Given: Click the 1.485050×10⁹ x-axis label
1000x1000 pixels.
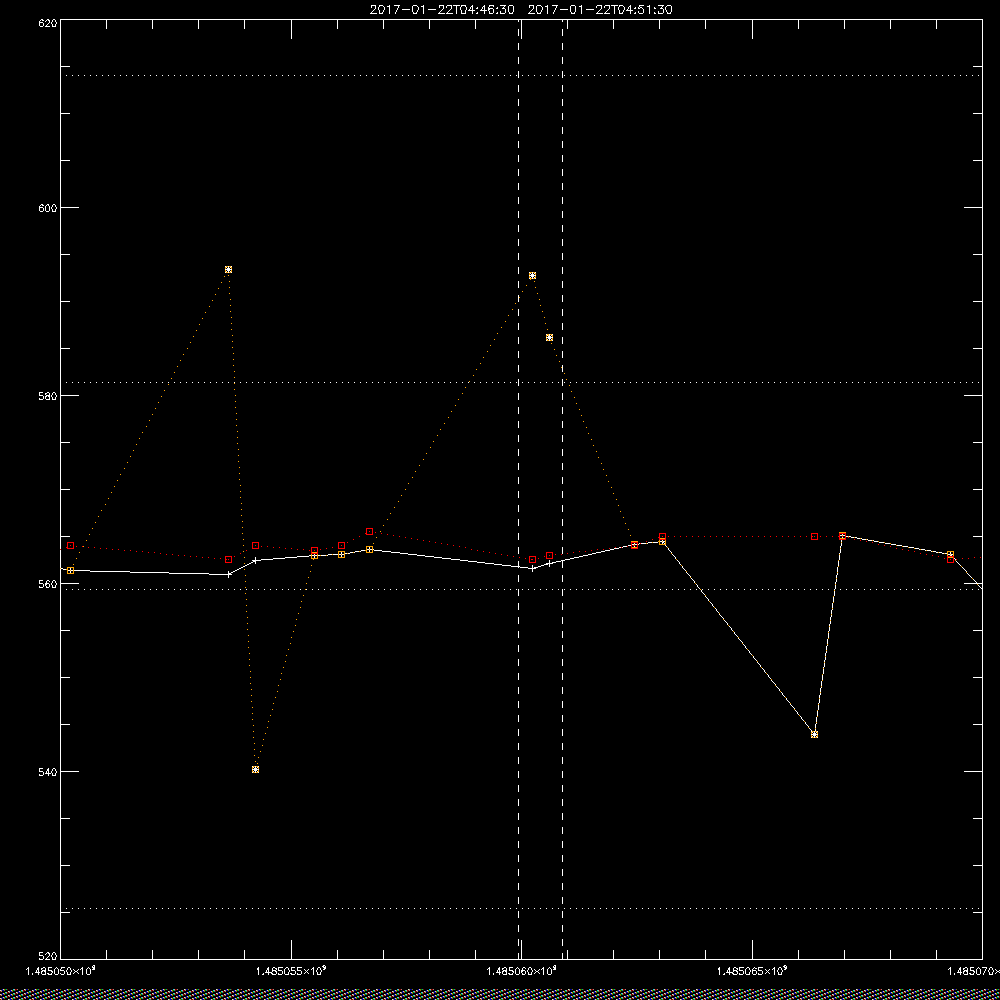Looking at the screenshot, I should click(x=60, y=971).
